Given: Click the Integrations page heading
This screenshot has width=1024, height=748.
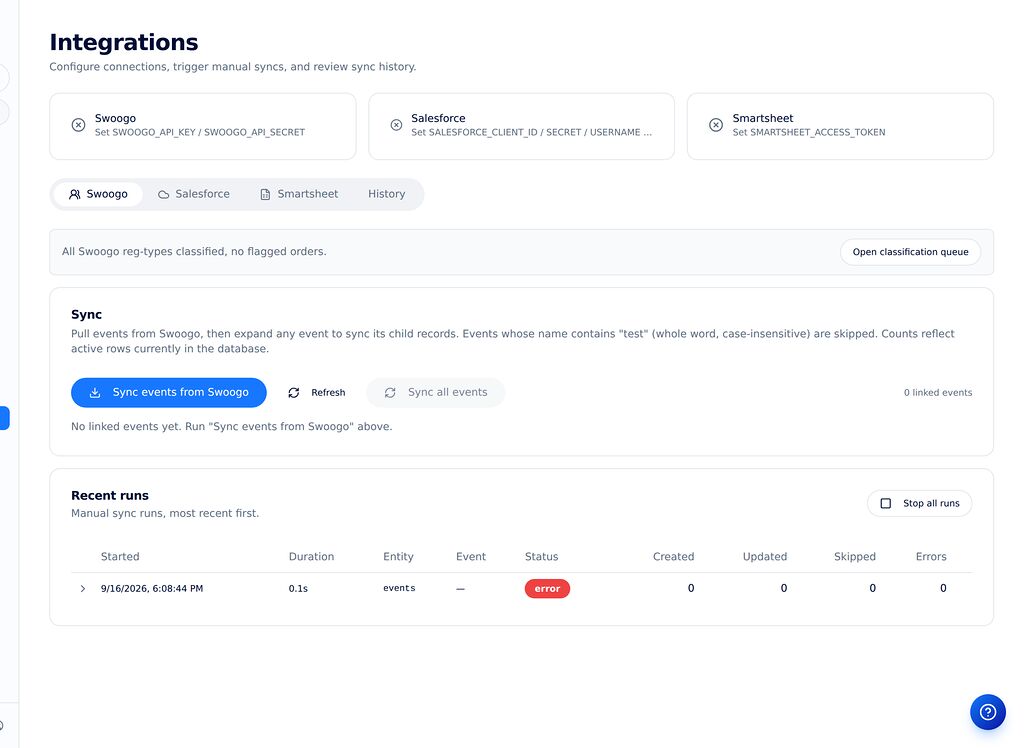Looking at the screenshot, I should (x=124, y=42).
